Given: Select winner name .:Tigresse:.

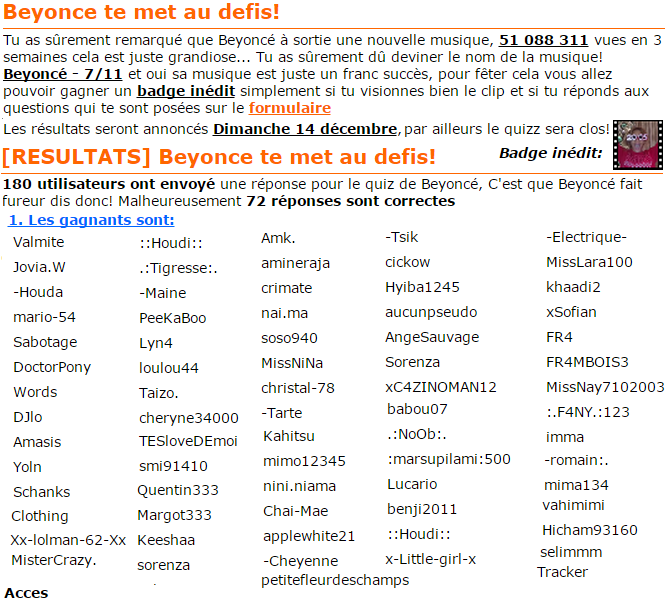Looking at the screenshot, I should 178,268.
